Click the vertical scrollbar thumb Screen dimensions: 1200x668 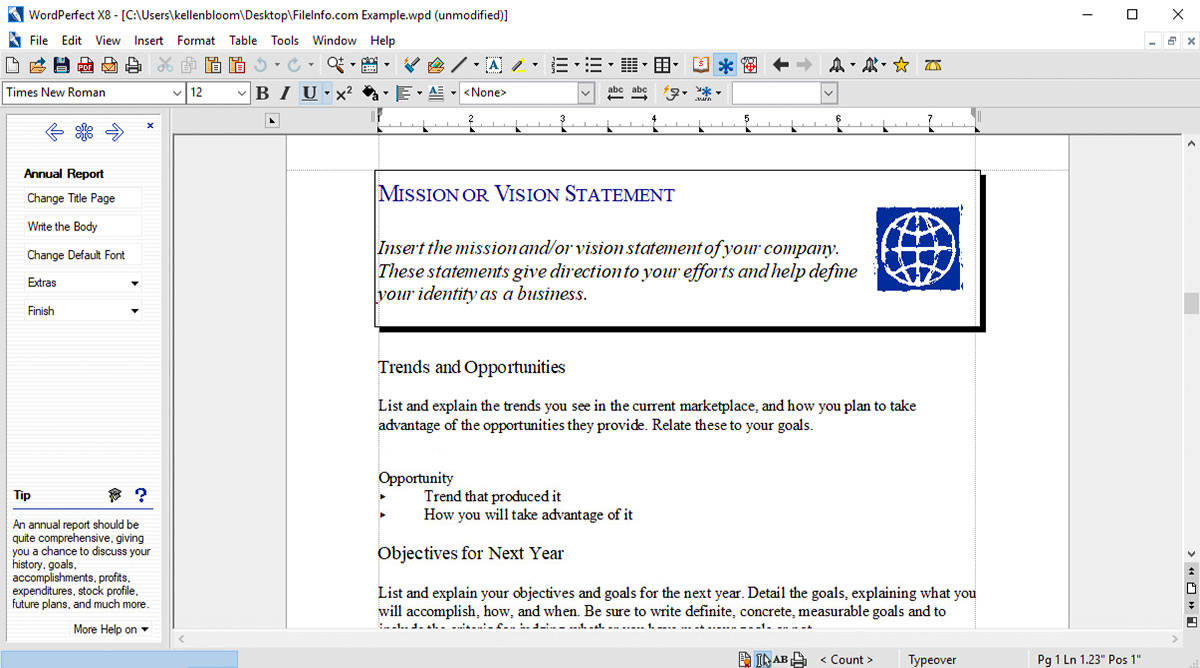1190,303
